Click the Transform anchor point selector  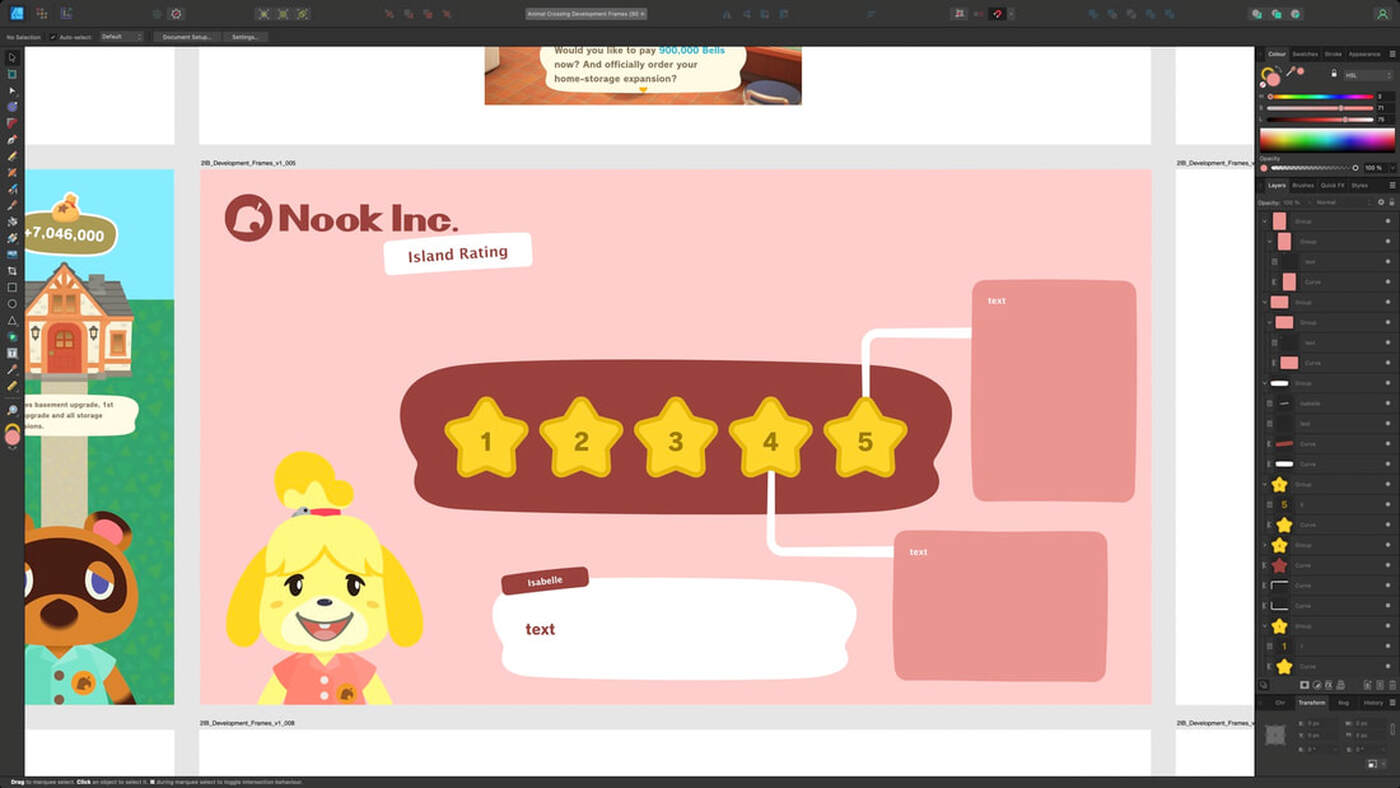[1275, 735]
